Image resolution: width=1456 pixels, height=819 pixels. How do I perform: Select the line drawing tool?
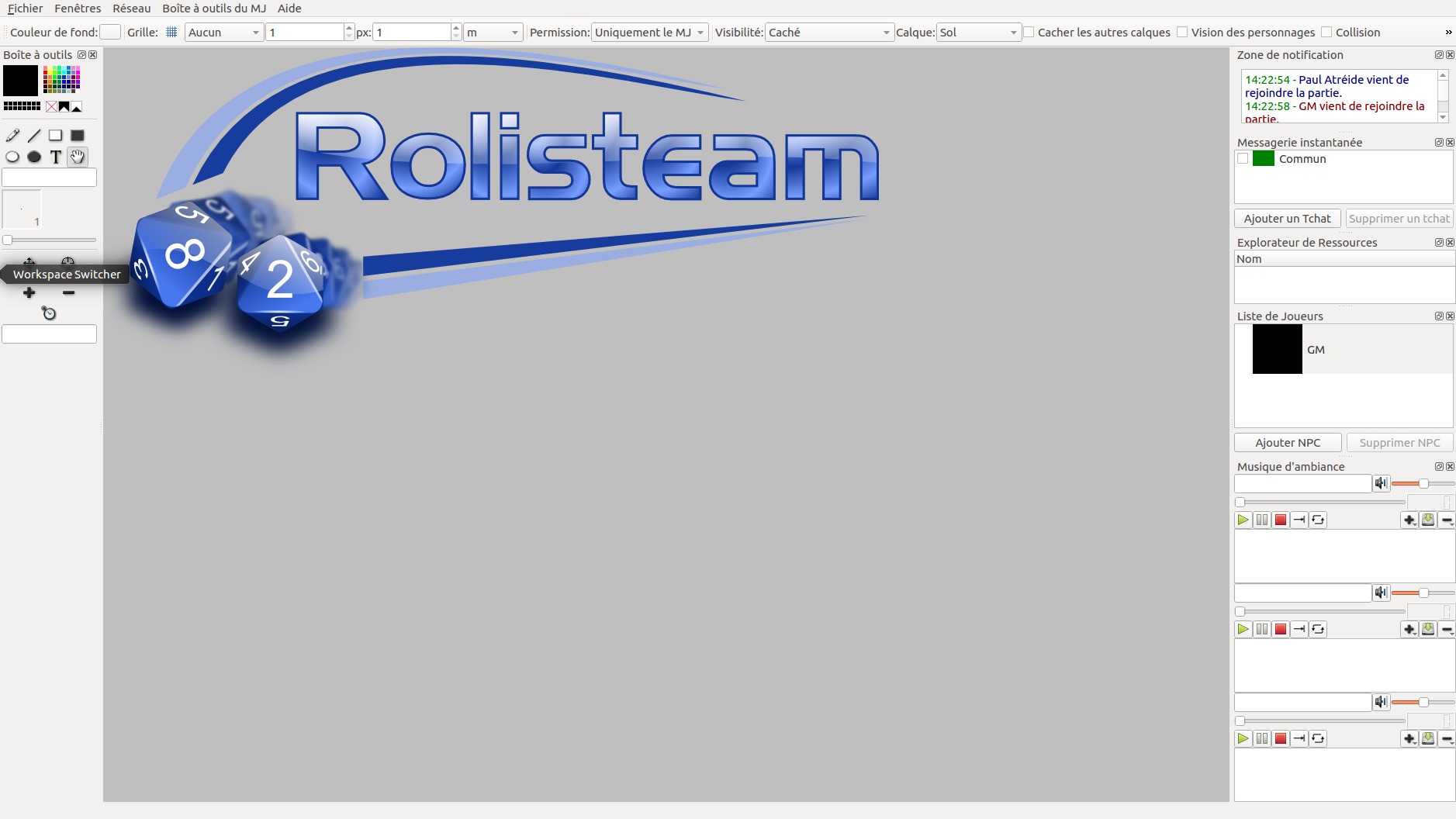pos(34,136)
